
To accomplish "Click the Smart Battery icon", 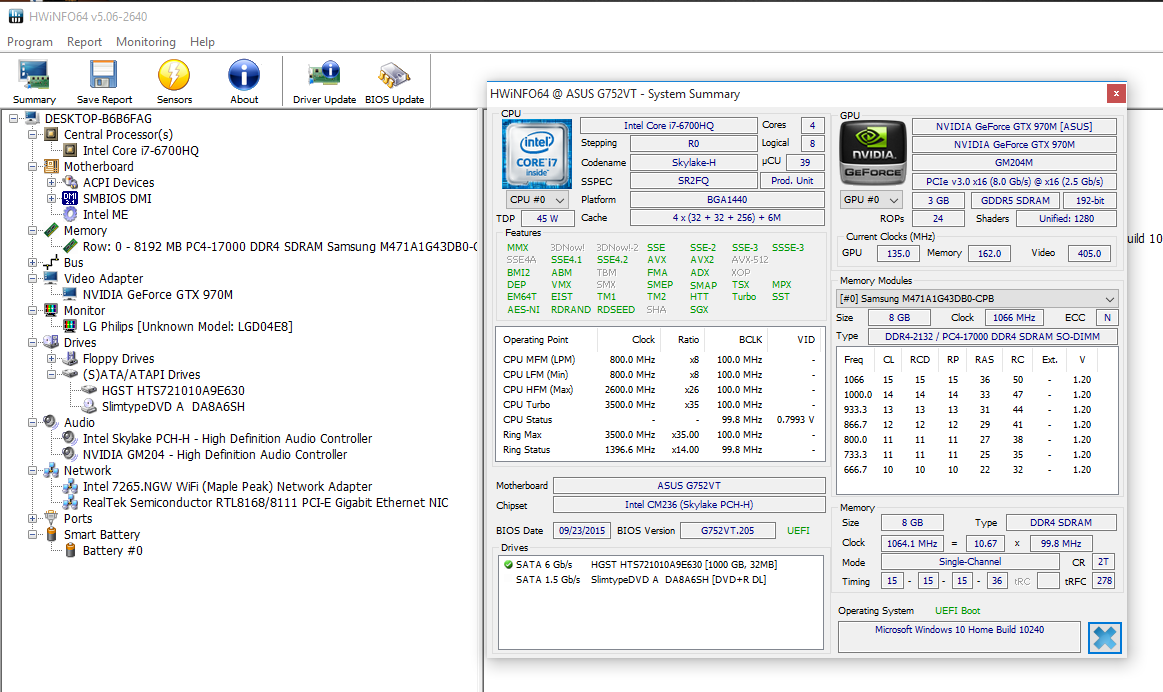I will point(51,534).
